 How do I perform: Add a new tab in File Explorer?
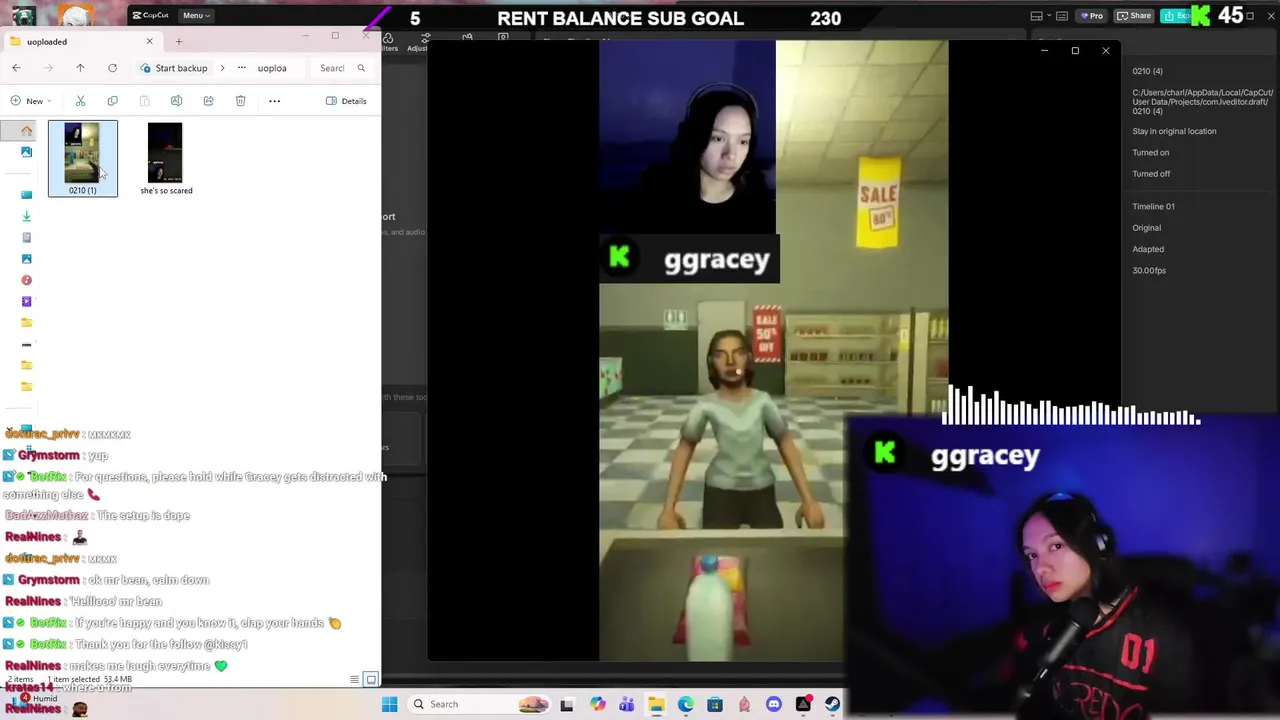(179, 41)
